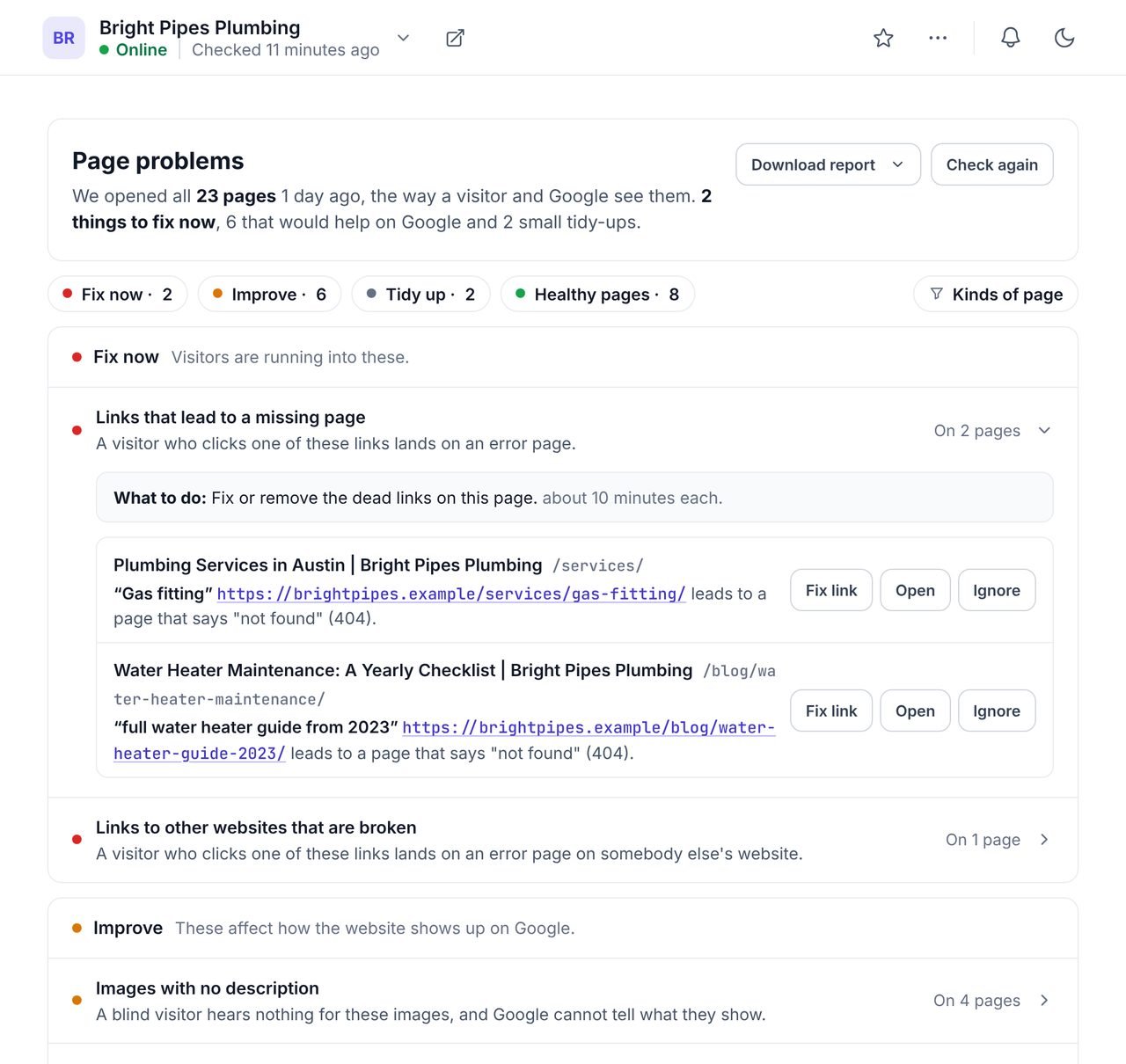This screenshot has width=1126, height=1064.
Task: Click the Improve section heading
Action: tap(128, 928)
